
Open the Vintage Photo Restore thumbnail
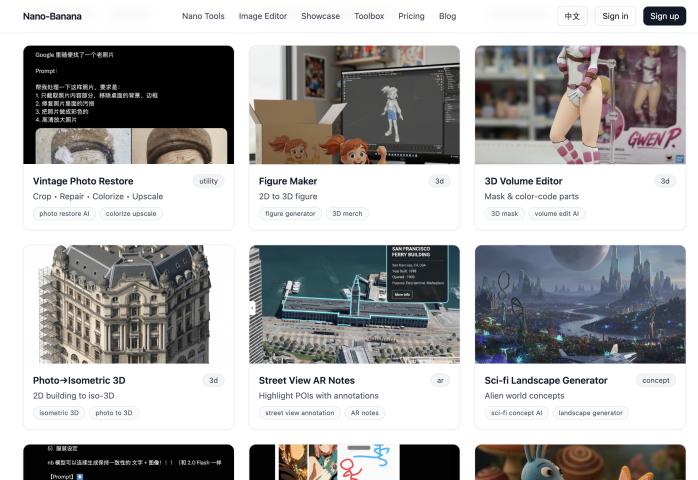pyautogui.click(x=128, y=105)
